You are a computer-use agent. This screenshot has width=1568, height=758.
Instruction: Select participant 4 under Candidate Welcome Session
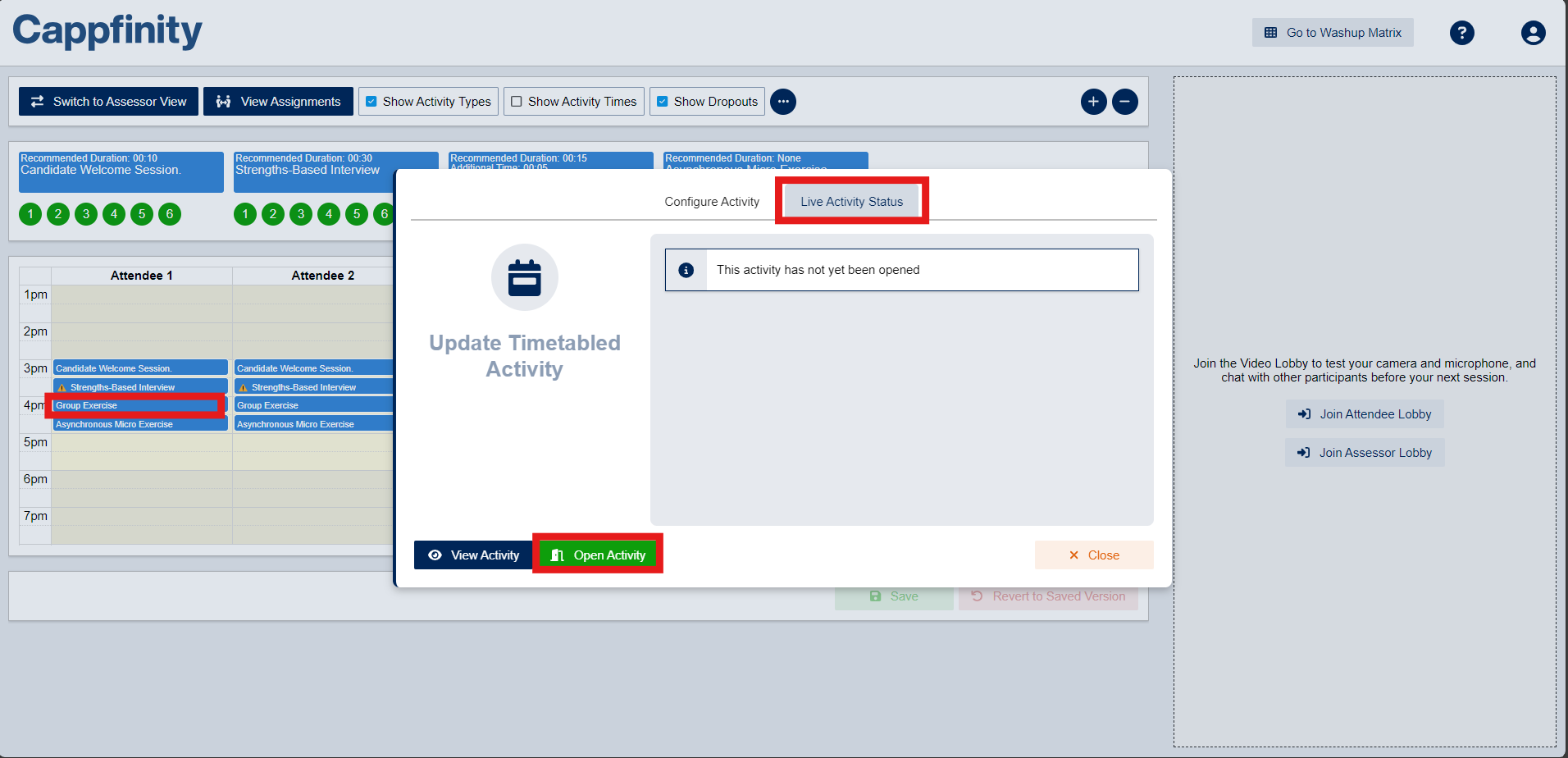pyautogui.click(x=114, y=214)
